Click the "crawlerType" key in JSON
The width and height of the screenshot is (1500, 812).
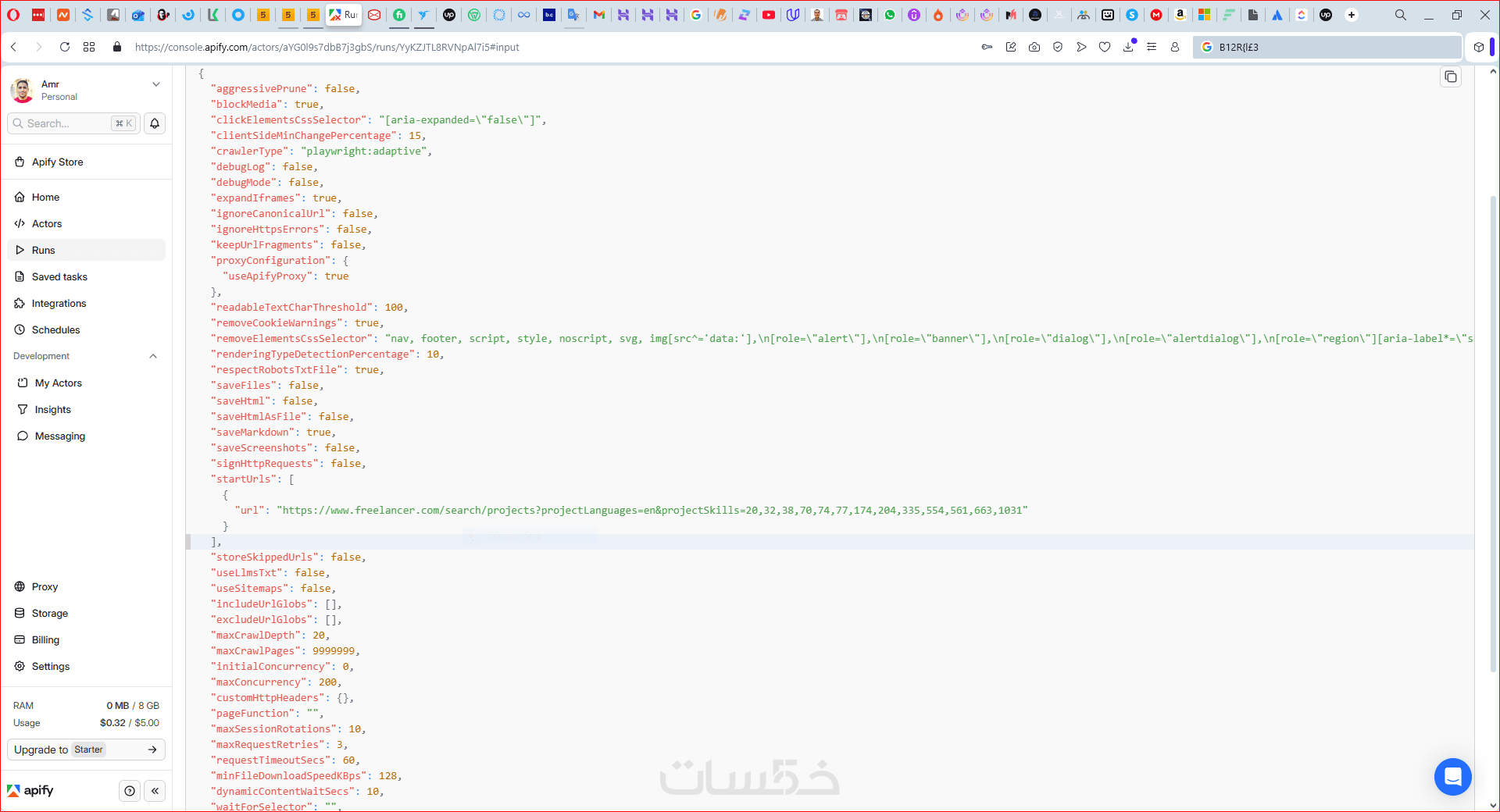pyautogui.click(x=250, y=151)
